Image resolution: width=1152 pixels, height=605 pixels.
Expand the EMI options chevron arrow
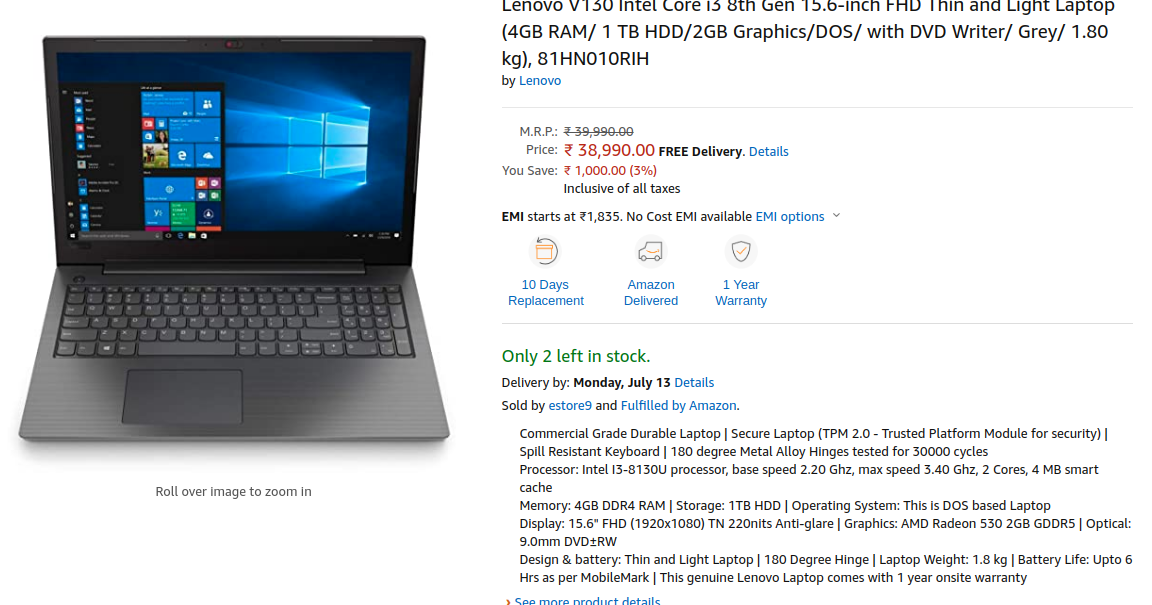click(836, 216)
